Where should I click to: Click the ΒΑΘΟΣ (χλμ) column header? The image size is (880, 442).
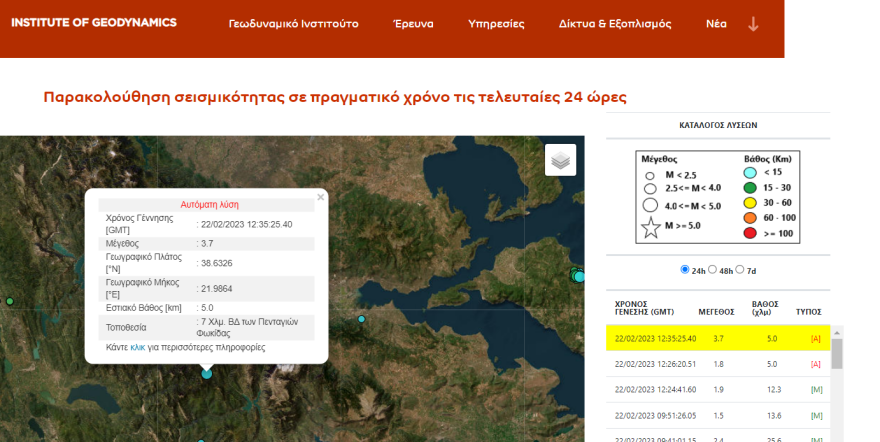765,308
